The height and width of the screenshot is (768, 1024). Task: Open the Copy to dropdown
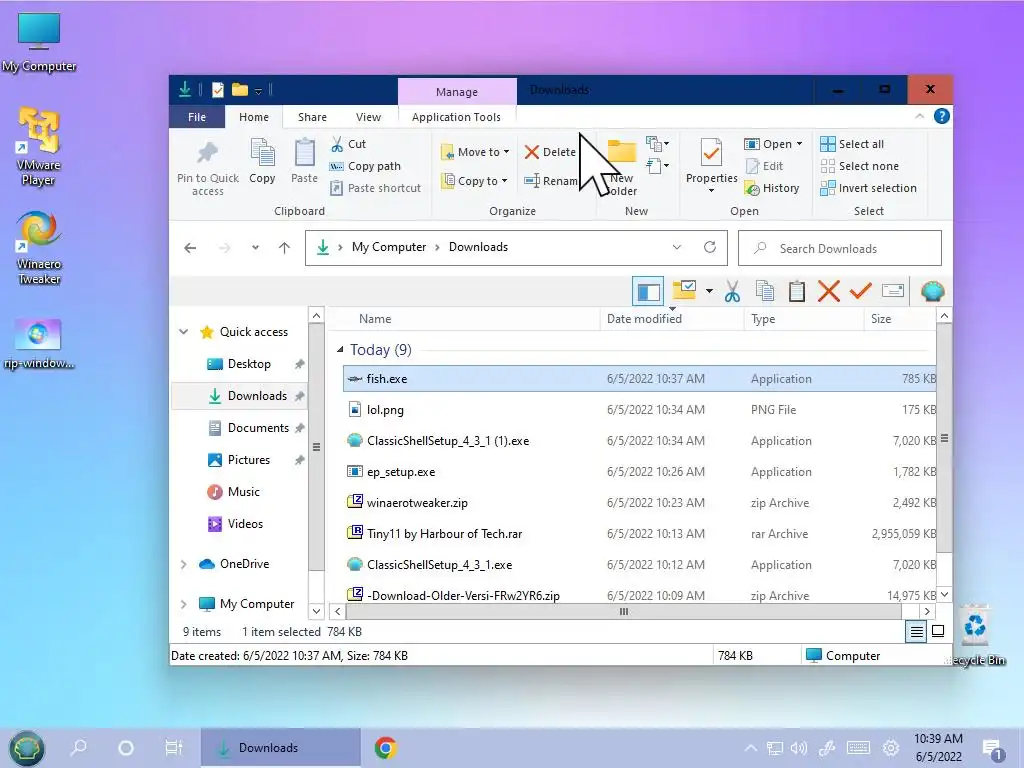(x=475, y=181)
